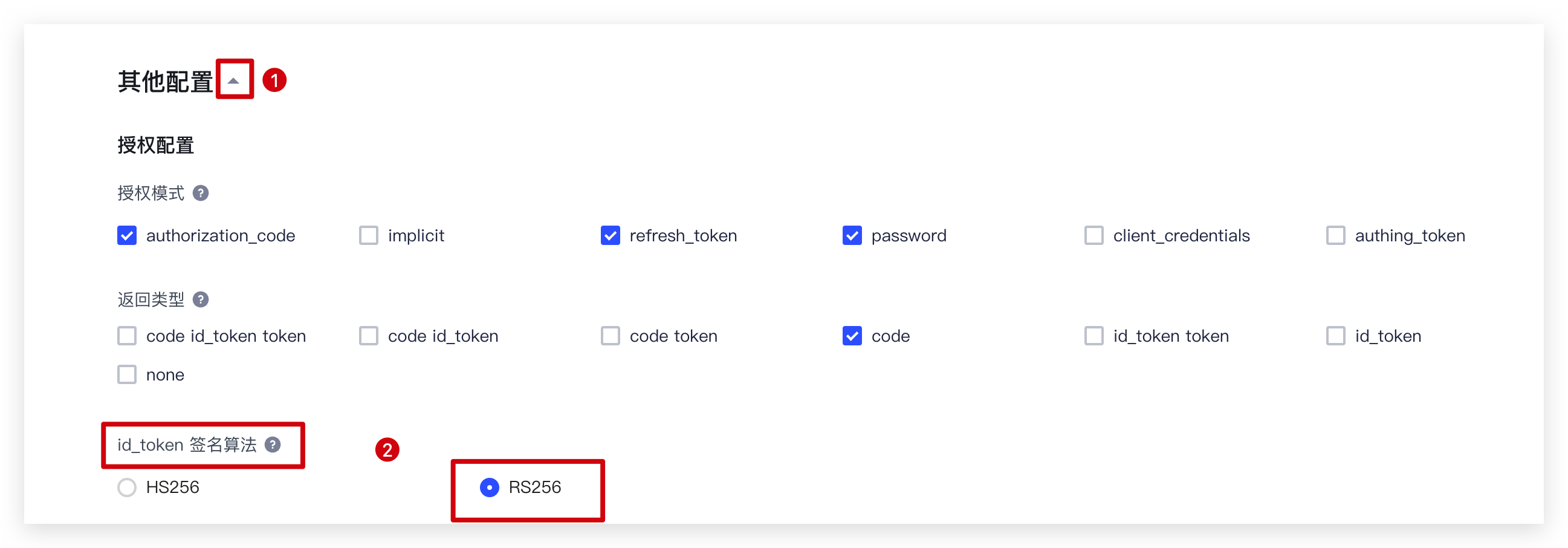Enable the implicit grant checkbox

[369, 236]
